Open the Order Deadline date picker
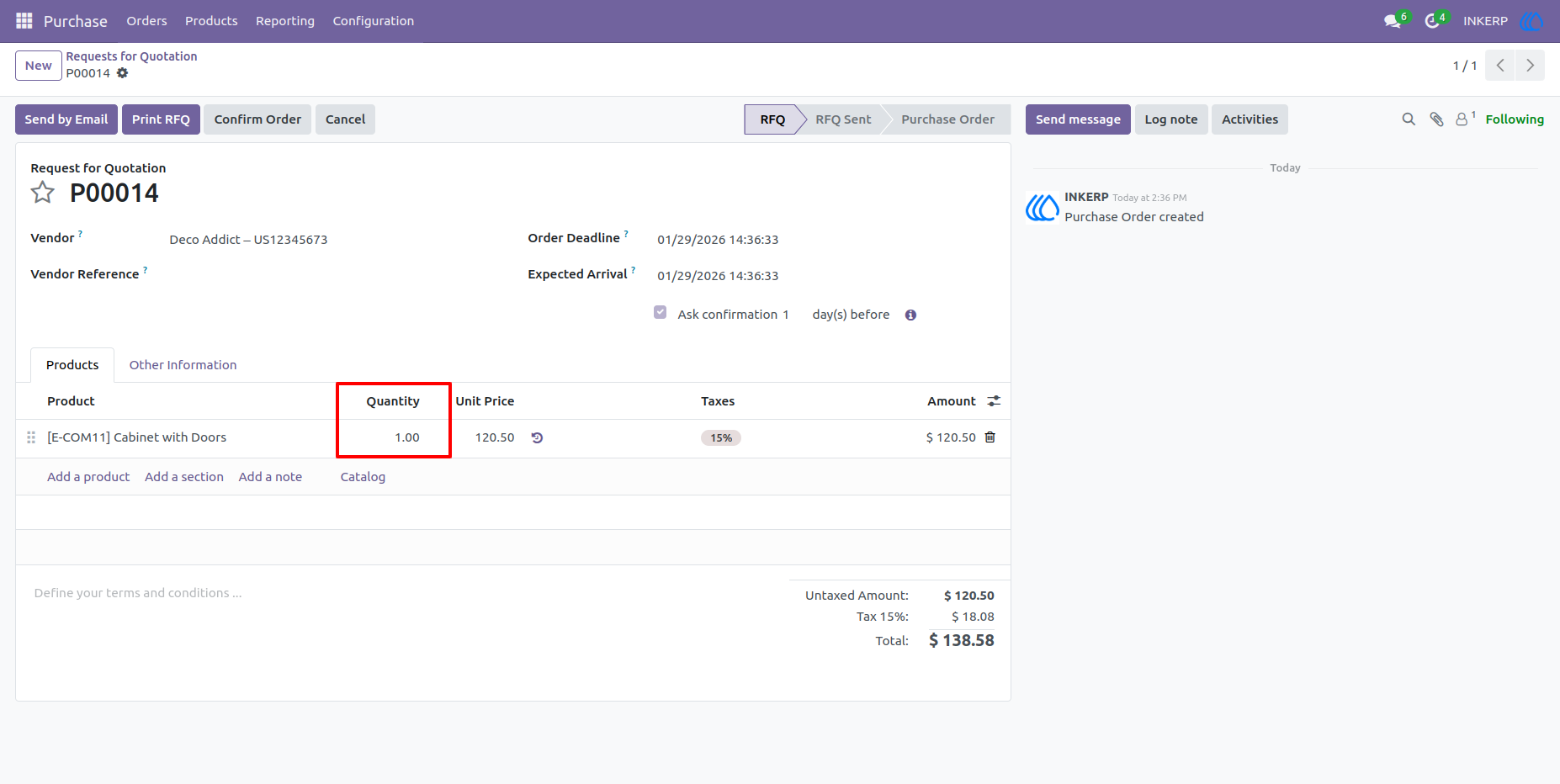Screen dimensions: 1560x784 tap(718, 240)
